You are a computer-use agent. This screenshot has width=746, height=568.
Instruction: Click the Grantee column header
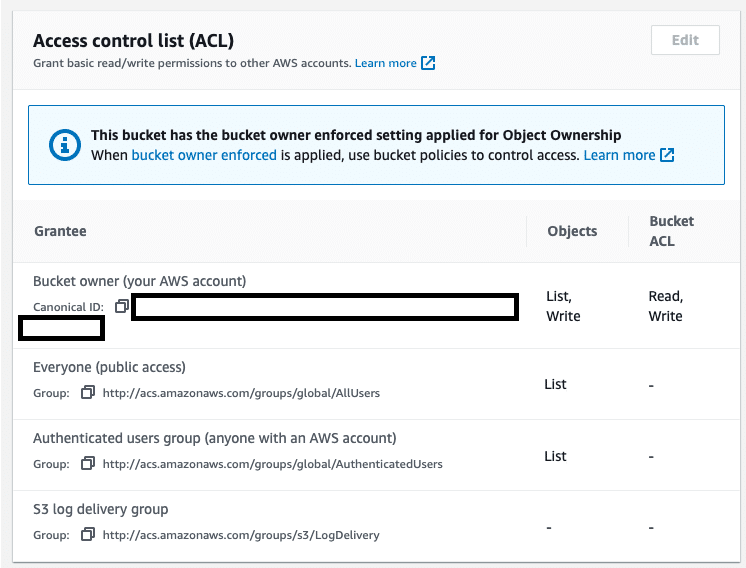pyautogui.click(x=60, y=231)
